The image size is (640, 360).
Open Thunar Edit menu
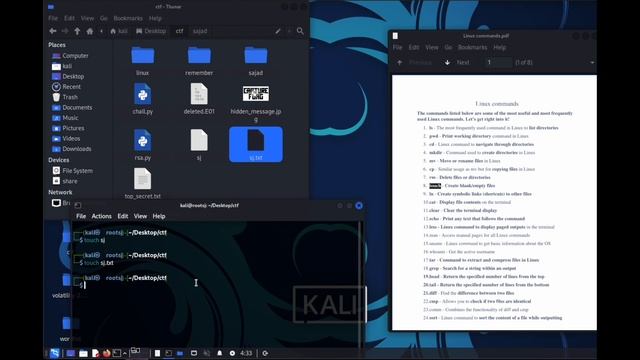click(x=69, y=18)
